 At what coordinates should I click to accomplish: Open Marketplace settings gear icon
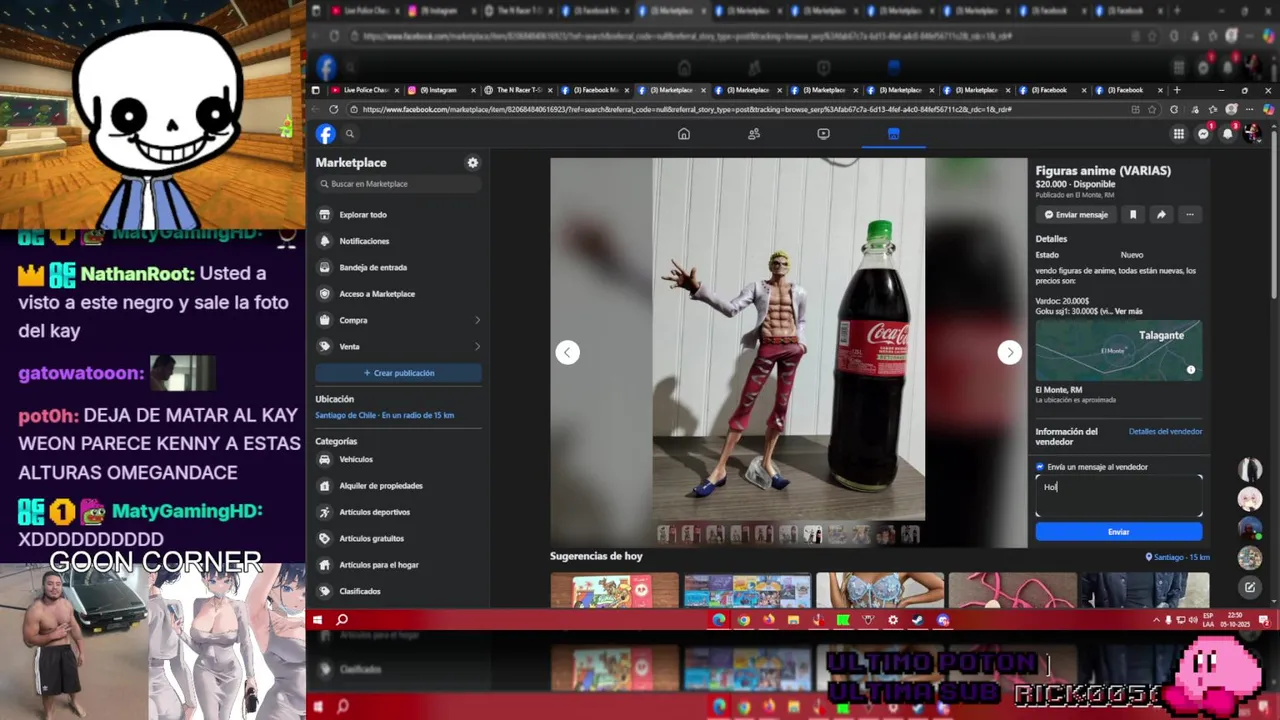(473, 163)
